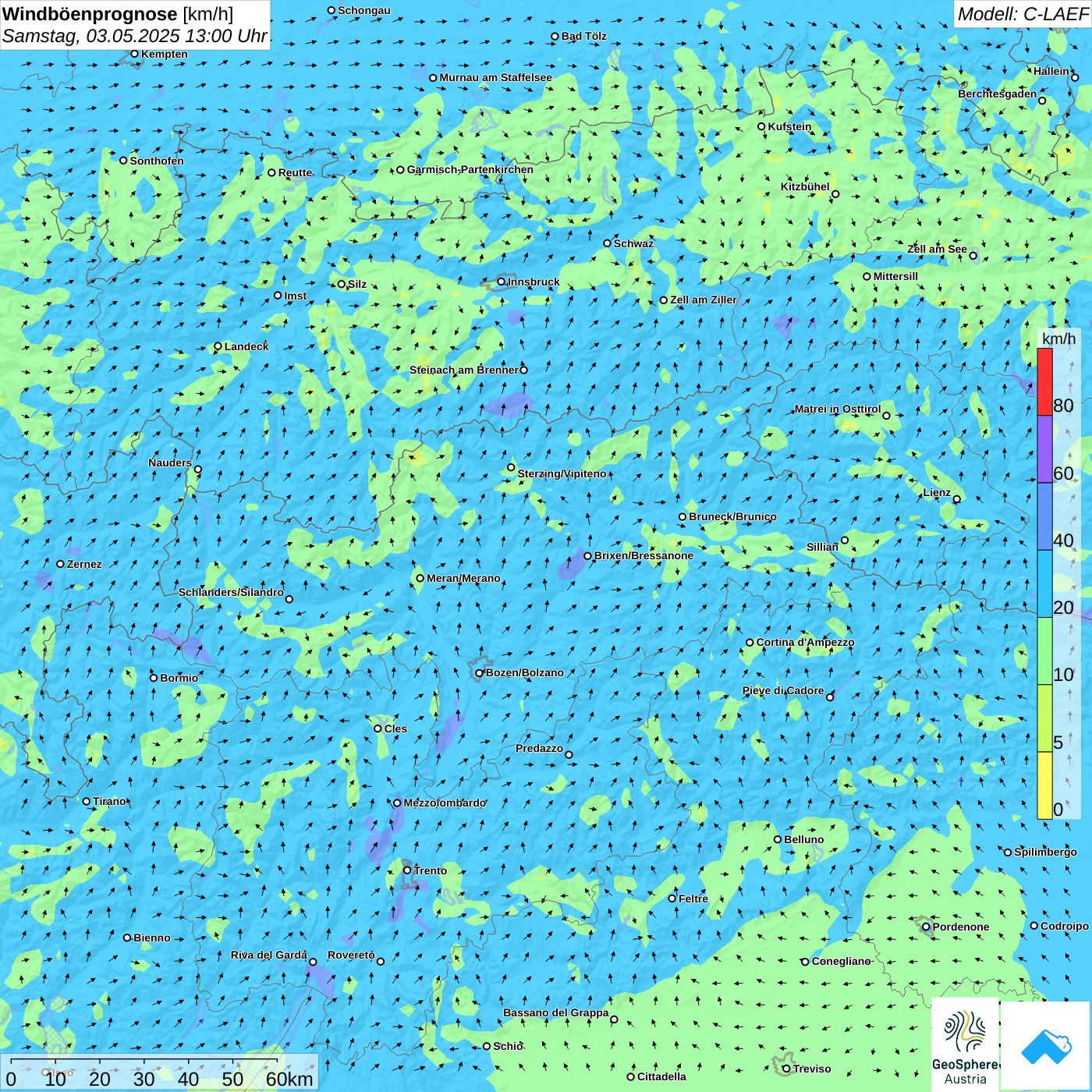This screenshot has height=1092, width=1092.
Task: Click the Innsbruck city marker
Action: click(x=502, y=282)
